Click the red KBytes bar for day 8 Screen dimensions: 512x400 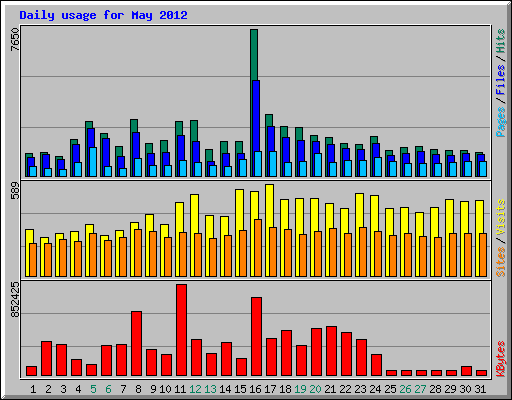click(x=136, y=344)
